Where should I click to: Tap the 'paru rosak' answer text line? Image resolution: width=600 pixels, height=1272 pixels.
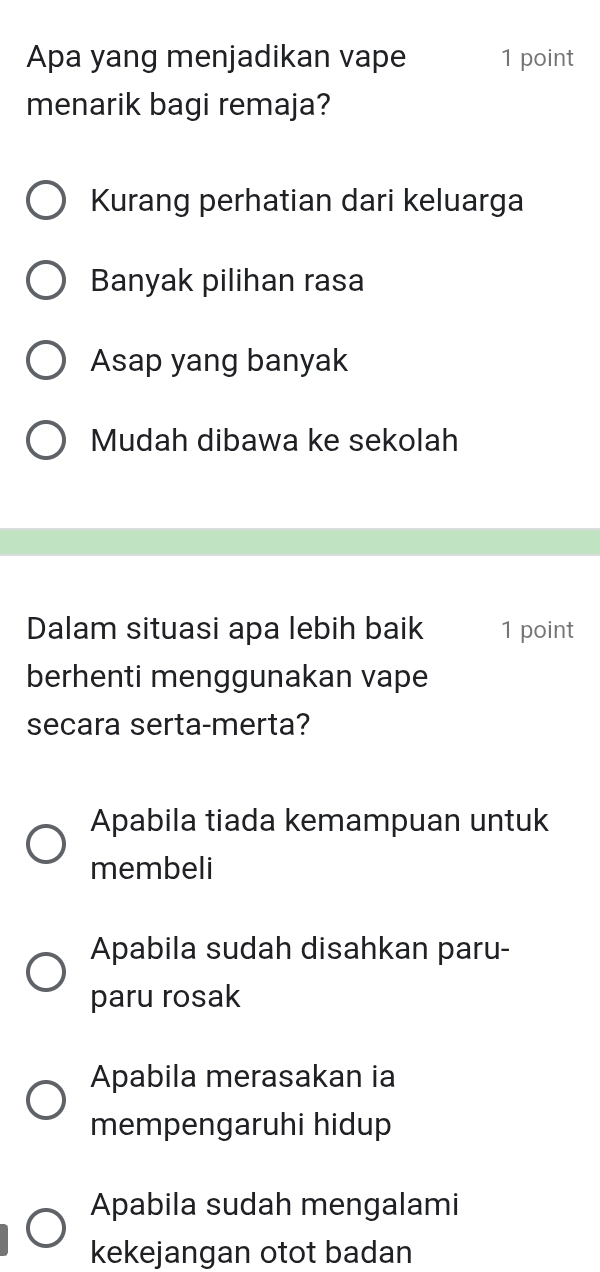[x=166, y=996]
